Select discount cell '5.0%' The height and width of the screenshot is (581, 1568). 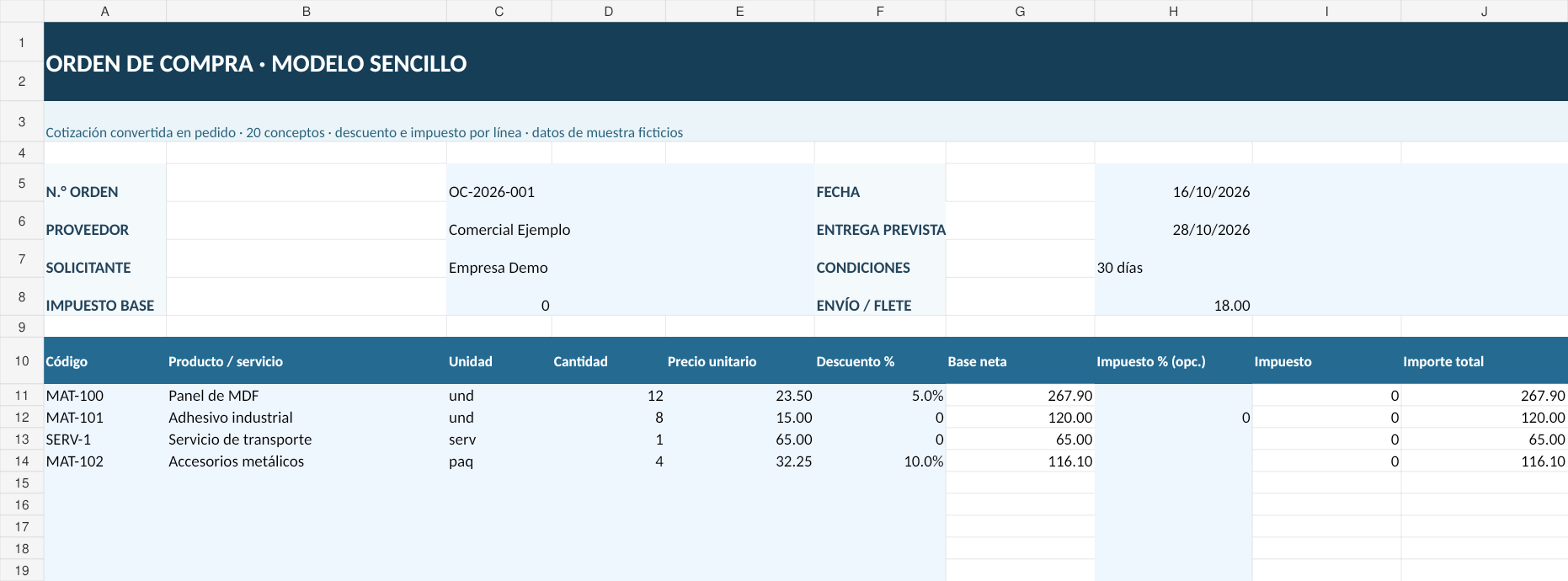tap(880, 396)
